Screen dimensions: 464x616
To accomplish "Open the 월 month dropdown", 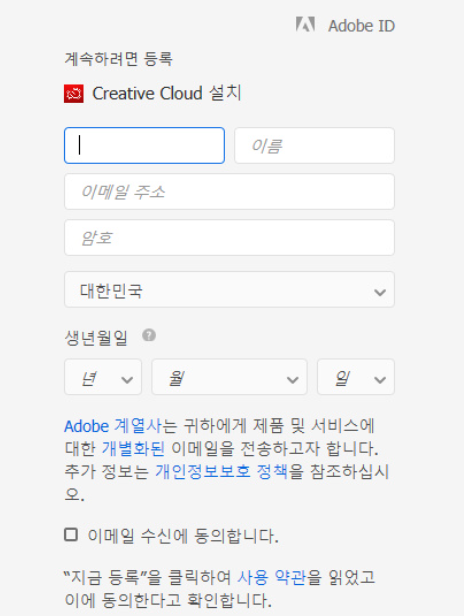I will [229, 377].
